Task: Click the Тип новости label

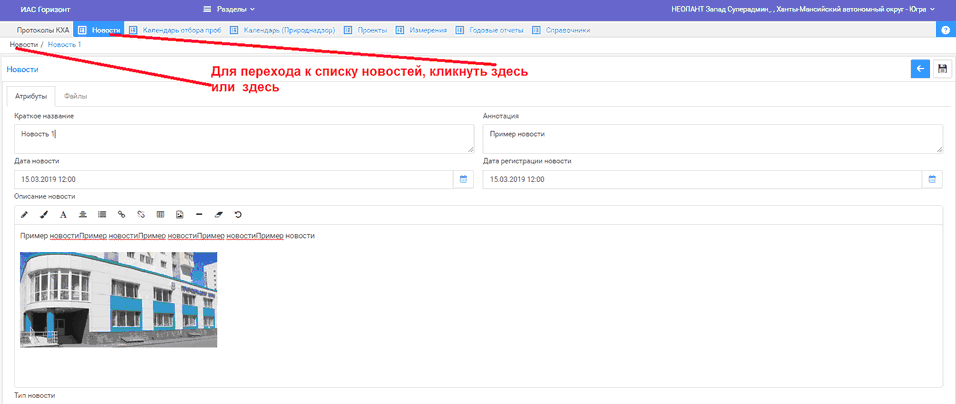Action: pyautogui.click(x=35, y=396)
